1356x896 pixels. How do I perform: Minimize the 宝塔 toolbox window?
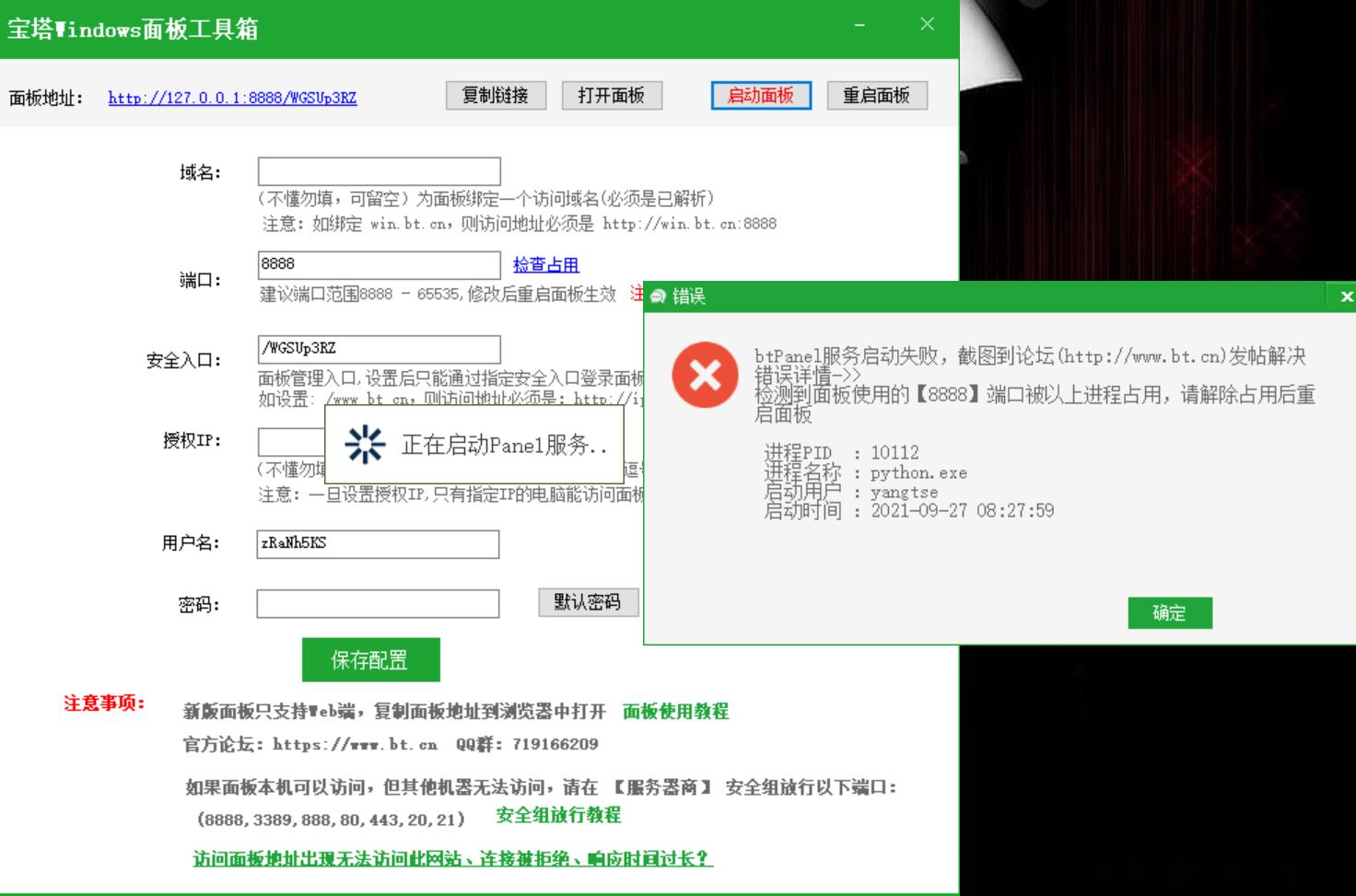(x=859, y=25)
